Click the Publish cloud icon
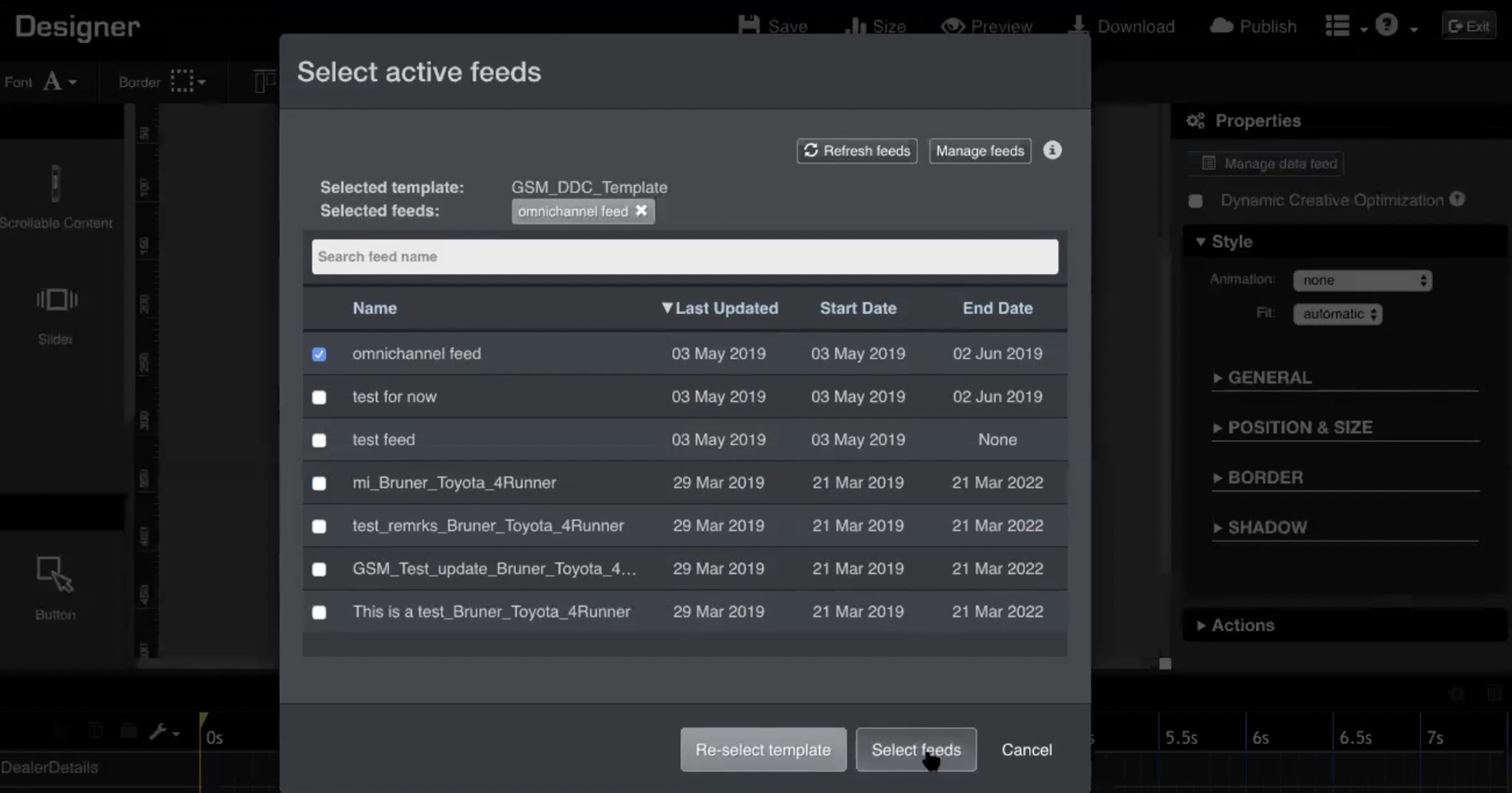Viewport: 1512px width, 793px height. [1221, 26]
